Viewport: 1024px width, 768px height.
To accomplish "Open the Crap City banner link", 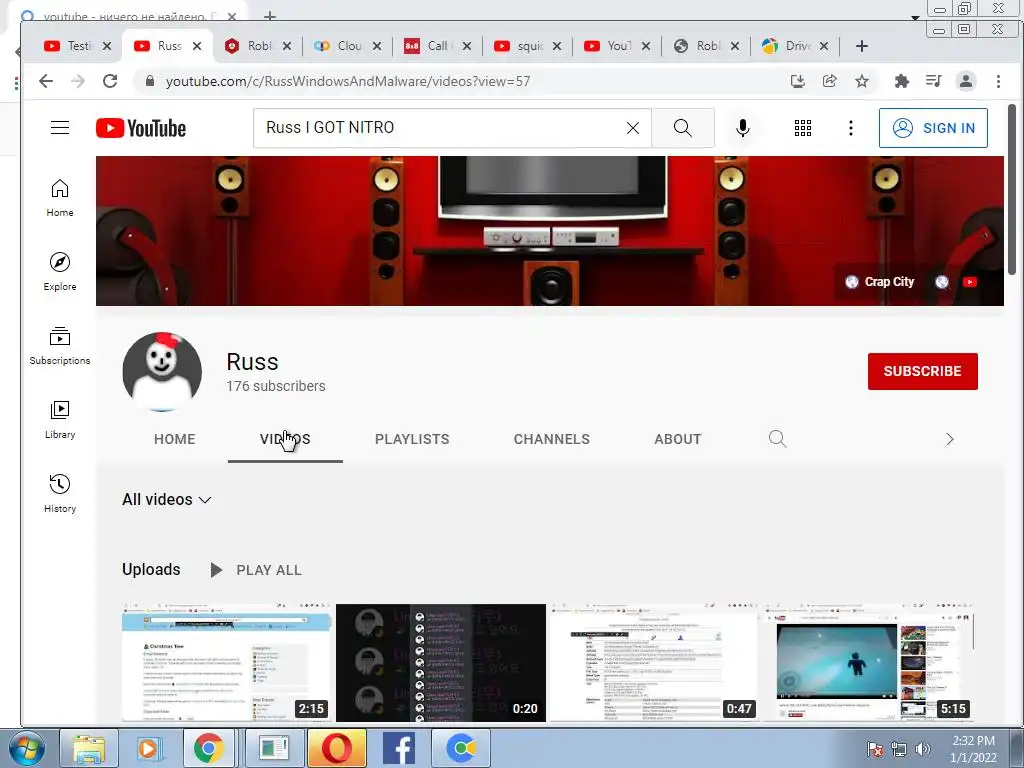I will tap(880, 281).
